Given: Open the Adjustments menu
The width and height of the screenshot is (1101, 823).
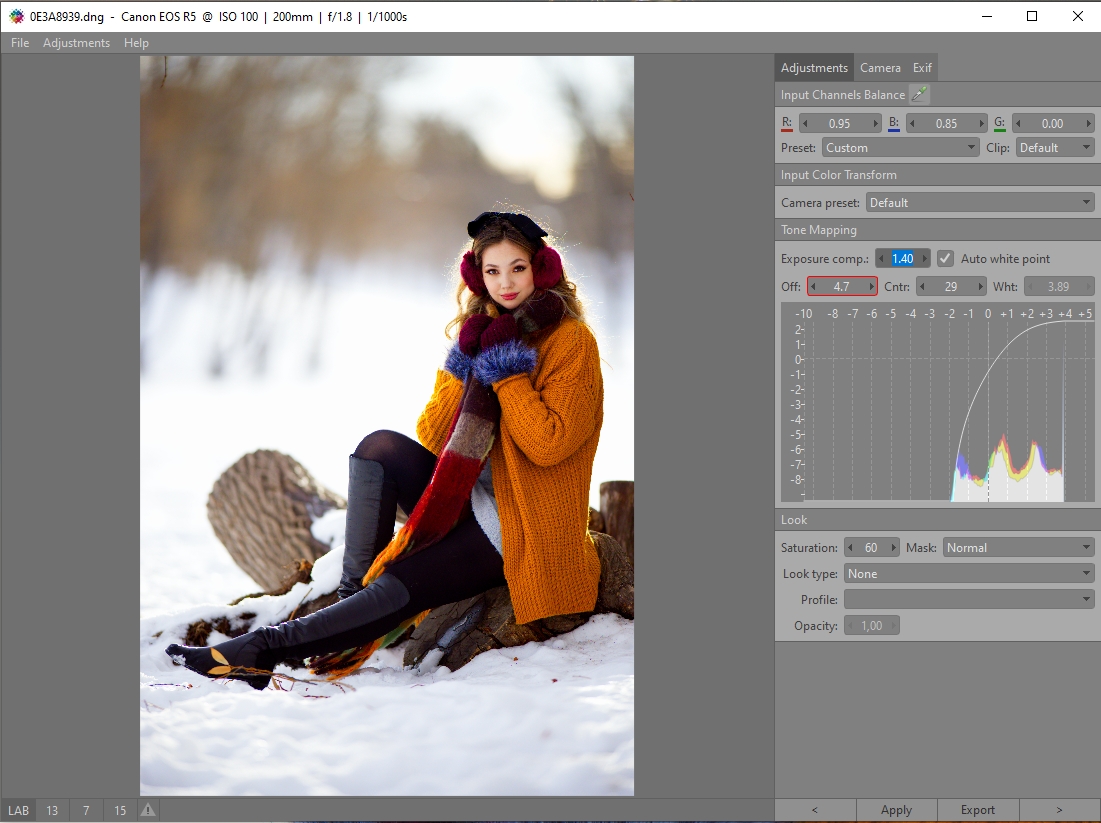Looking at the screenshot, I should 76,43.
